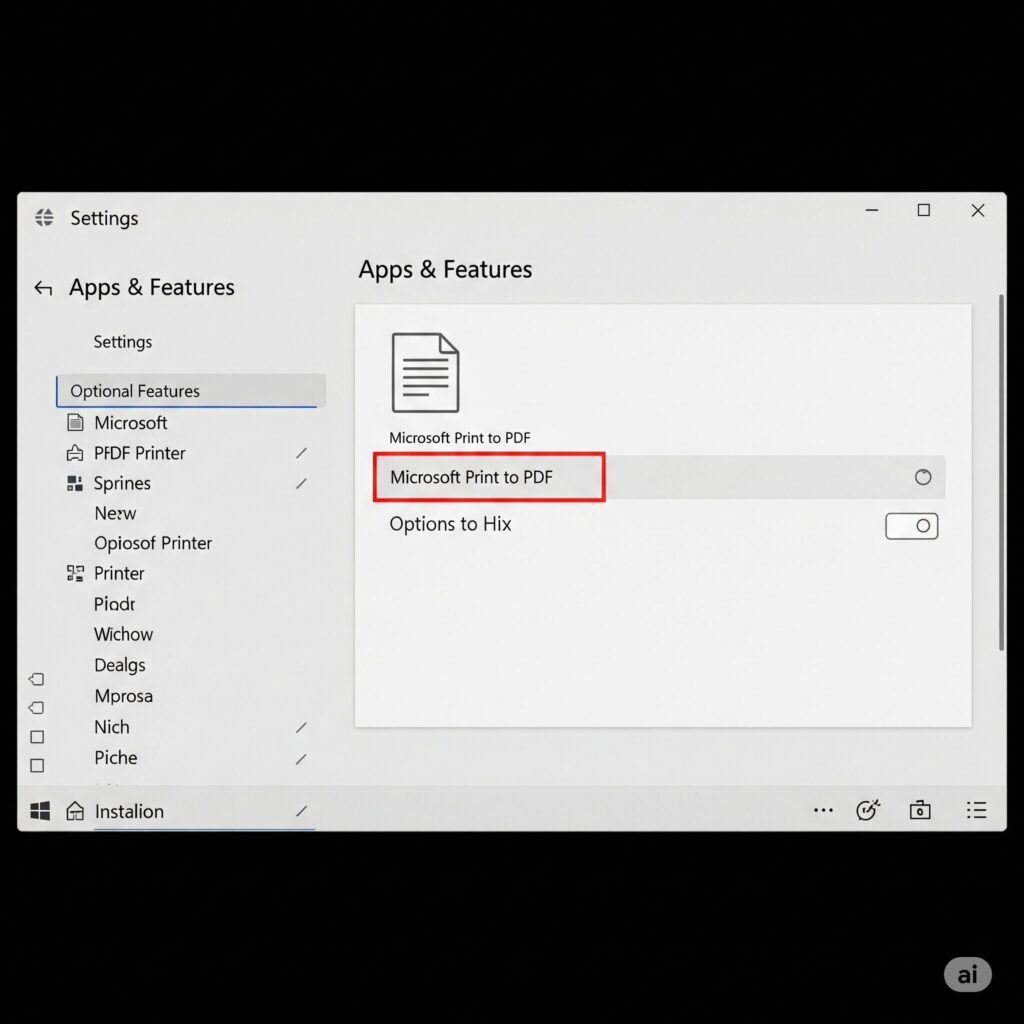Select Optional Features in the sidebar

tap(190, 391)
